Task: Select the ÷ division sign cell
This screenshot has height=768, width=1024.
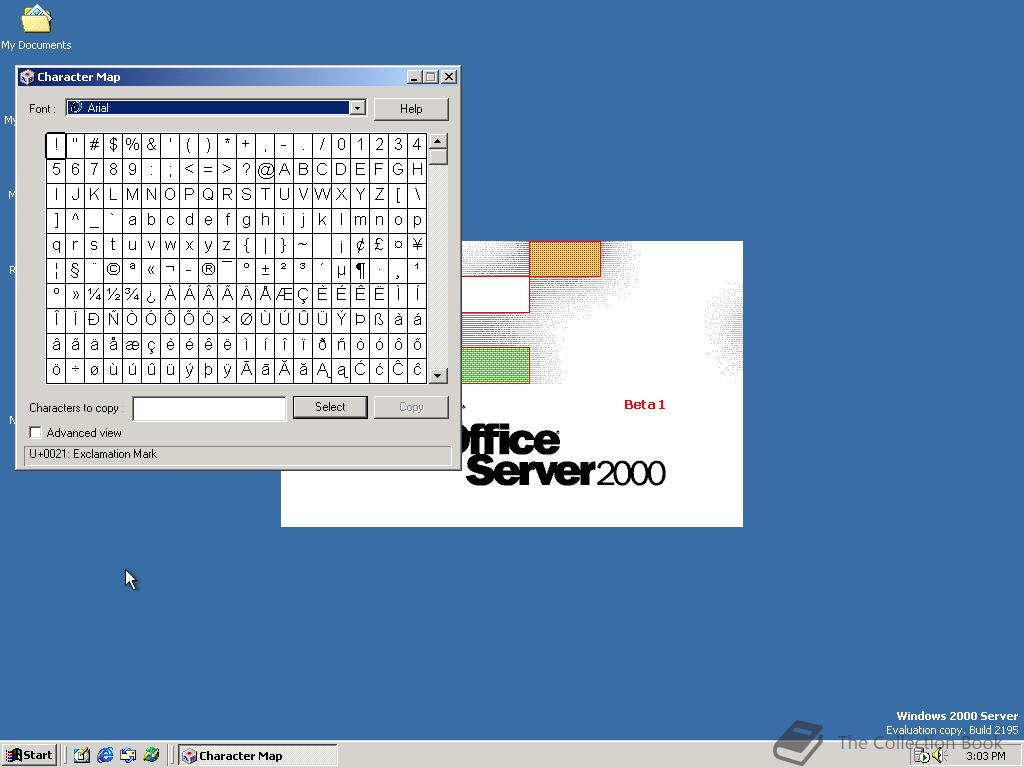Action: click(75, 370)
